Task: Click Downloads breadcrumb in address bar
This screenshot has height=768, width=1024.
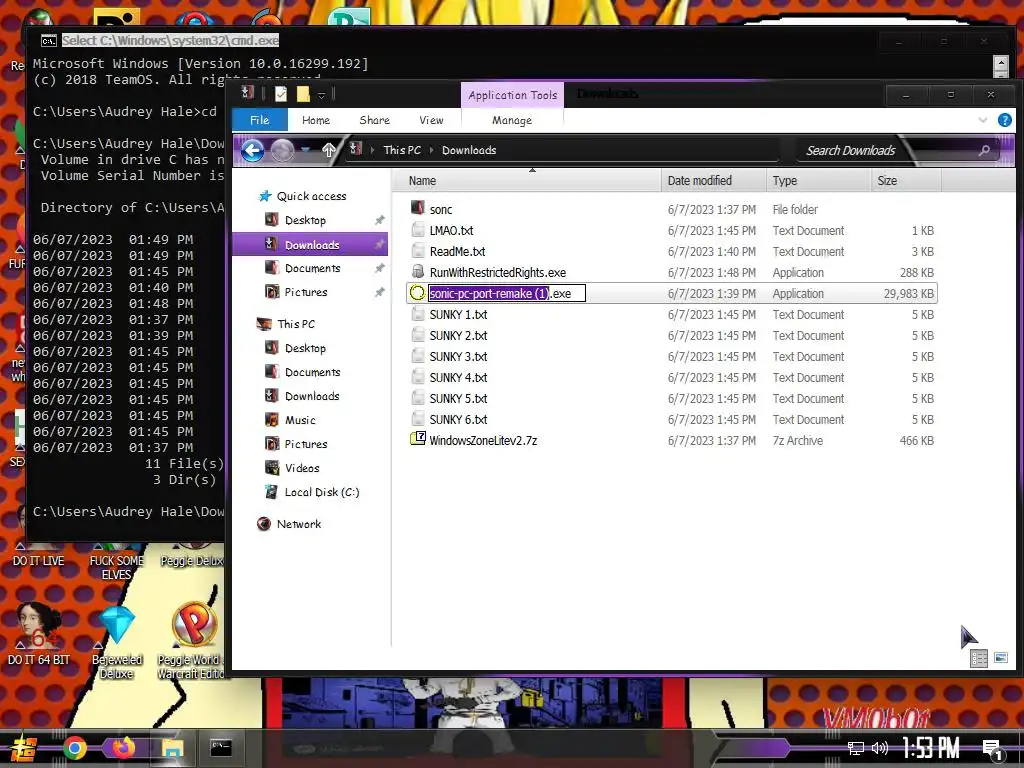Action: click(469, 150)
